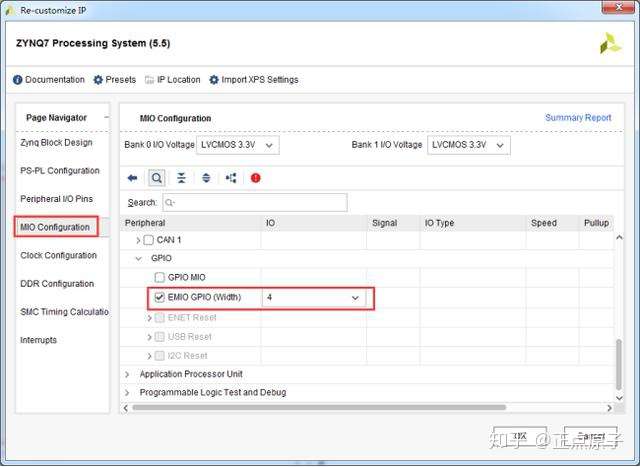Image resolution: width=640 pixels, height=467 pixels.
Task: Click the horizontal scrollbar thumb
Action: [x=319, y=407]
